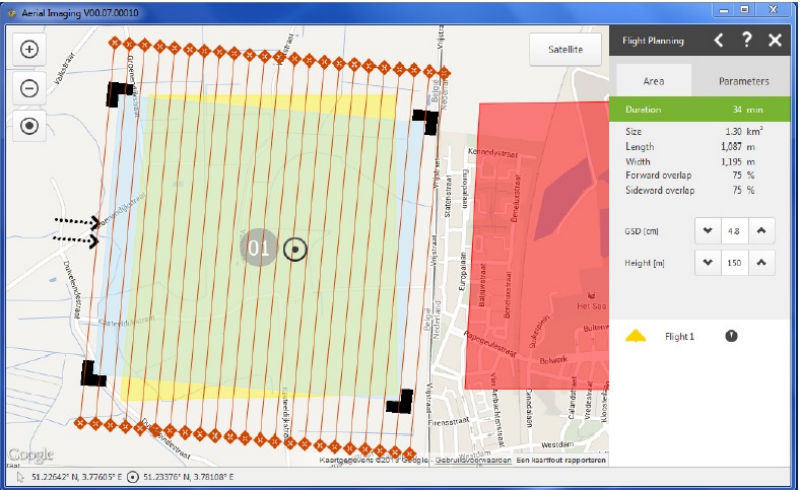Viewport: 800px width, 490px height.
Task: Open help via the question mark icon
Action: 746,40
